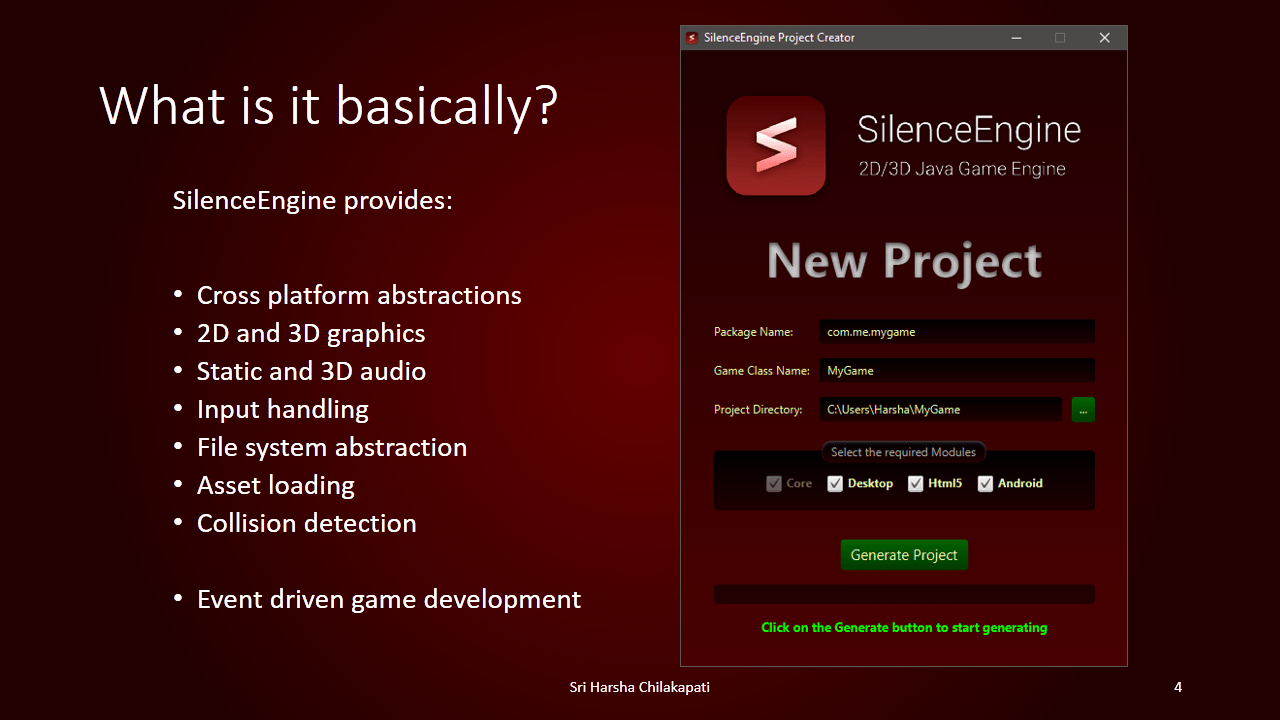Click the 'Game Class Name:' label
This screenshot has width=1280, height=720.
tap(762, 370)
